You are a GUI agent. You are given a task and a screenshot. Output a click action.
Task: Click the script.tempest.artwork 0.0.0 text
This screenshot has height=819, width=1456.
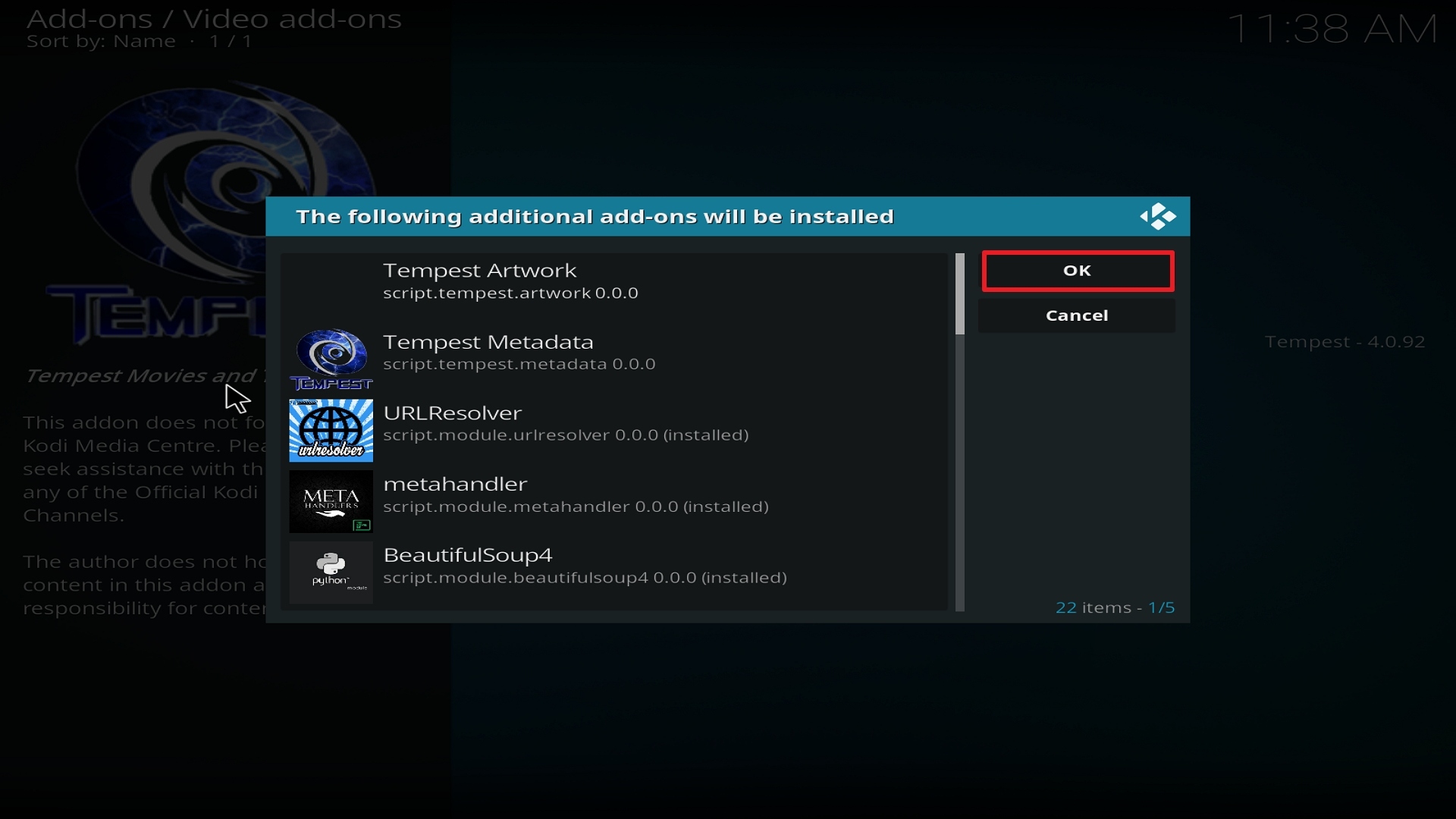coord(510,293)
